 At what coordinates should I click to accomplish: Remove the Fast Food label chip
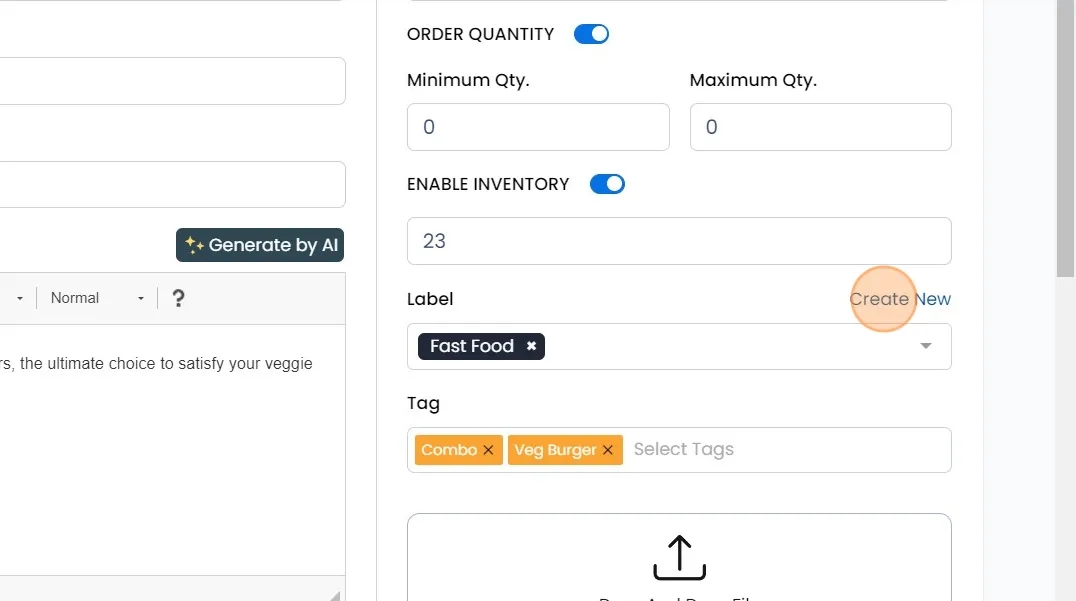(x=532, y=346)
